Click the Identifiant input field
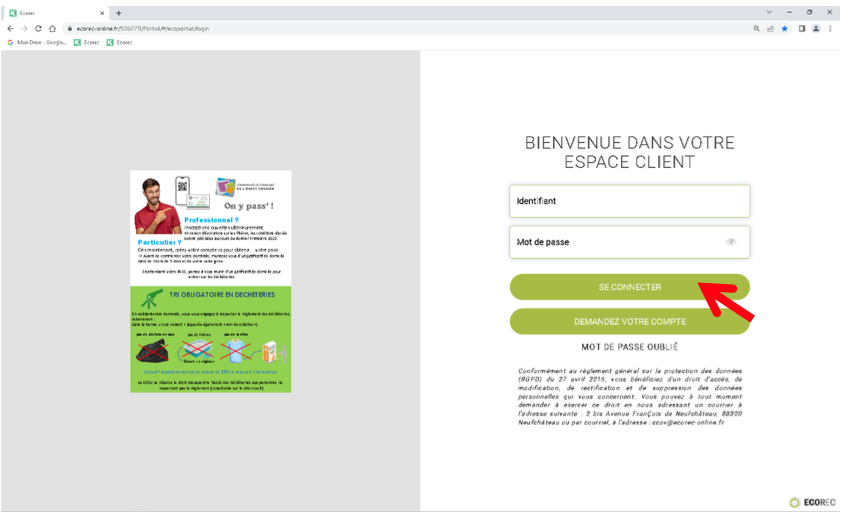This screenshot has height=512, width=844. tap(629, 201)
